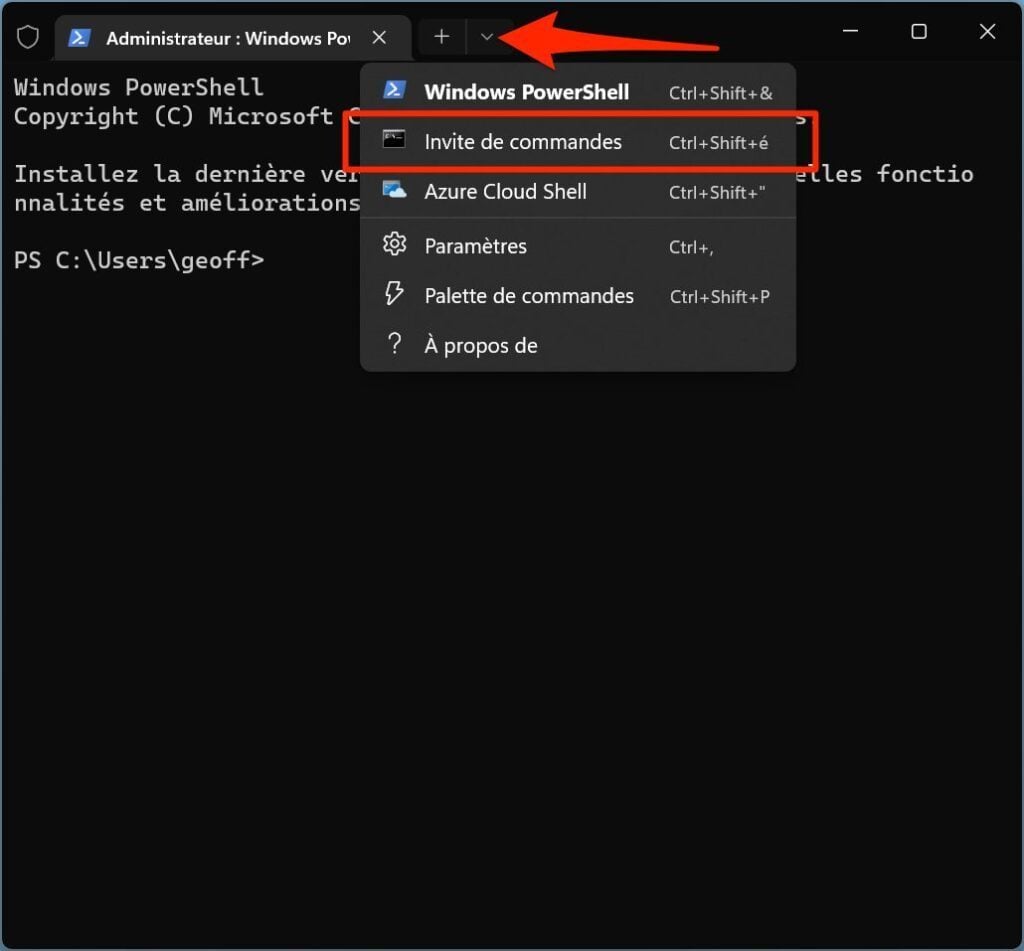Viewport: 1024px width, 951px height.
Task: Open Palette de commandes entry
Action: coord(578,296)
